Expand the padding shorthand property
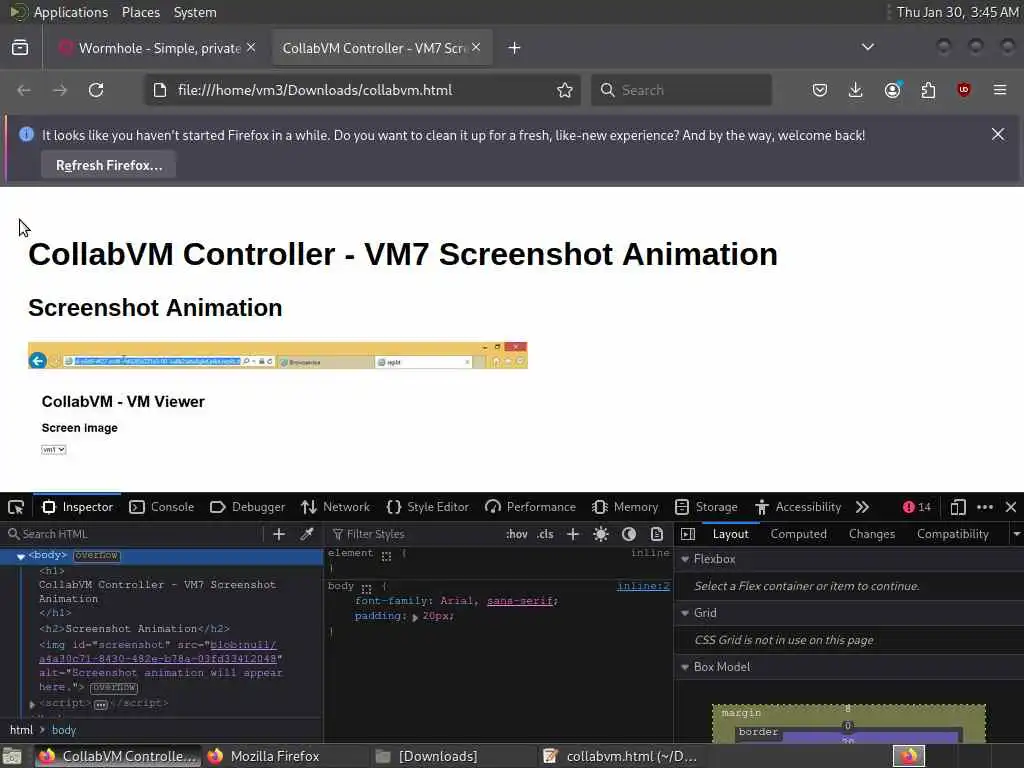This screenshot has width=1024, height=768. tap(415, 616)
